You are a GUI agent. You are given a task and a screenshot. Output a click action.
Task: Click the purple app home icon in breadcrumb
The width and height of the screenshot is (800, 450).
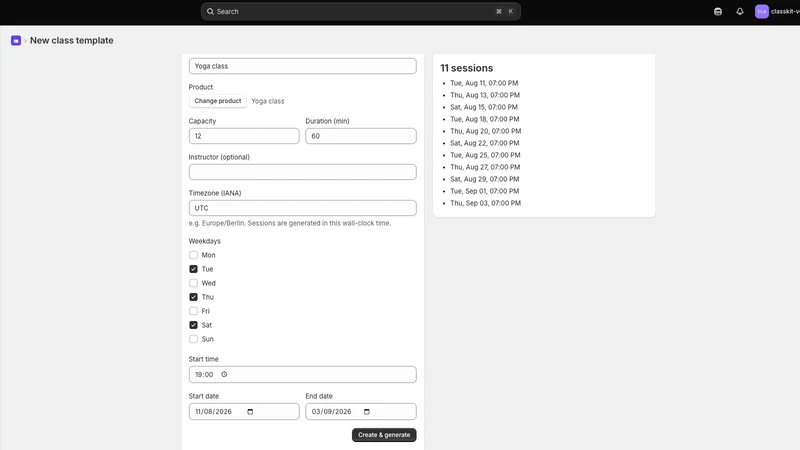(x=16, y=40)
